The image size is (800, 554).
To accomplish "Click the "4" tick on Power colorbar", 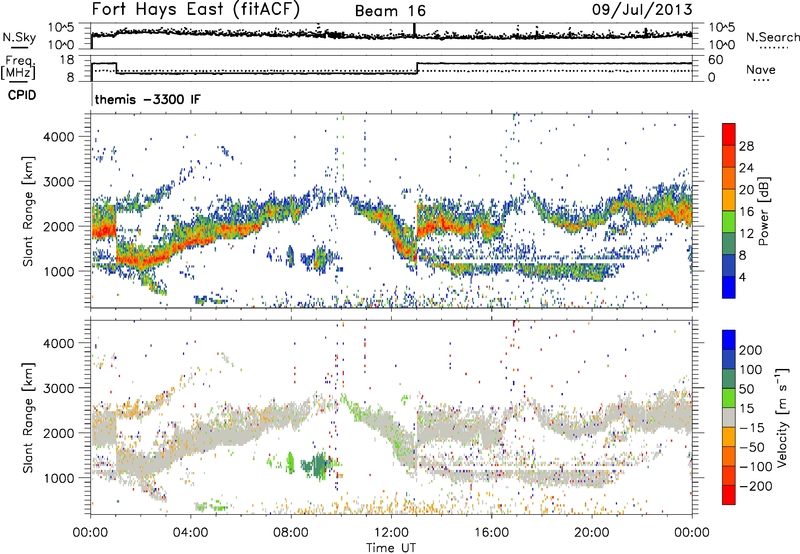I will [743, 277].
